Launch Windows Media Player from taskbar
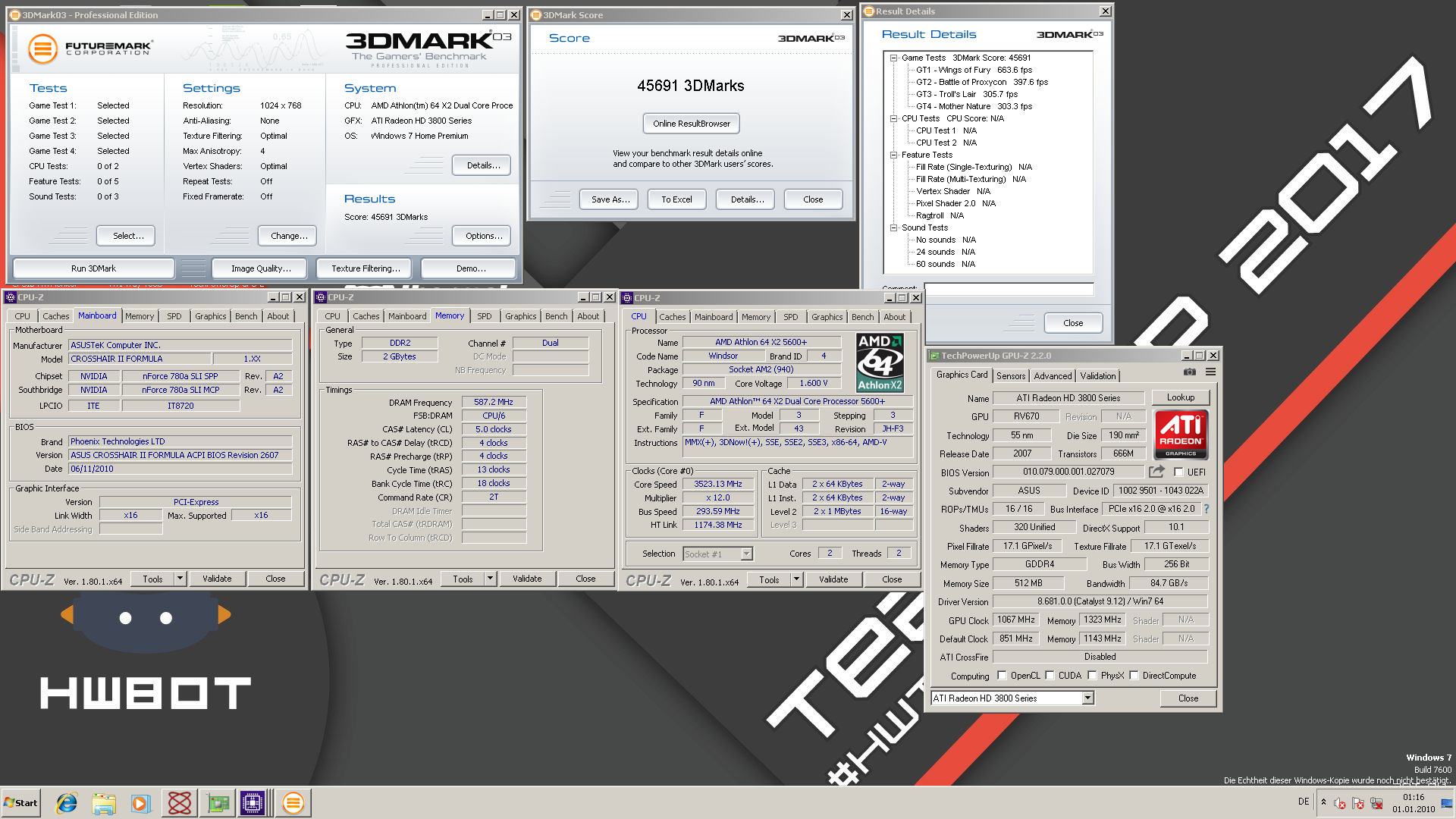The image size is (1456, 819). [141, 803]
